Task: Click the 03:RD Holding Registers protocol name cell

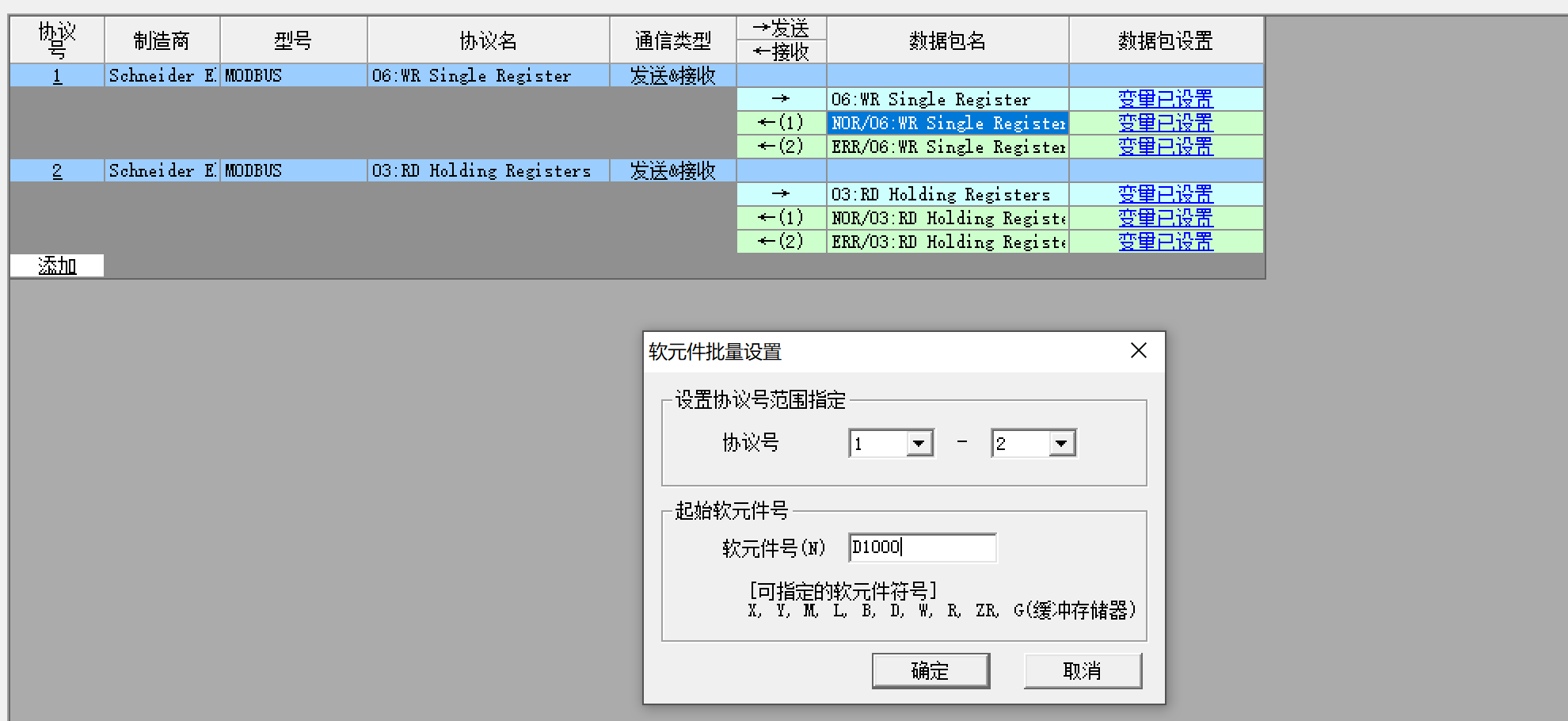Action: point(488,171)
